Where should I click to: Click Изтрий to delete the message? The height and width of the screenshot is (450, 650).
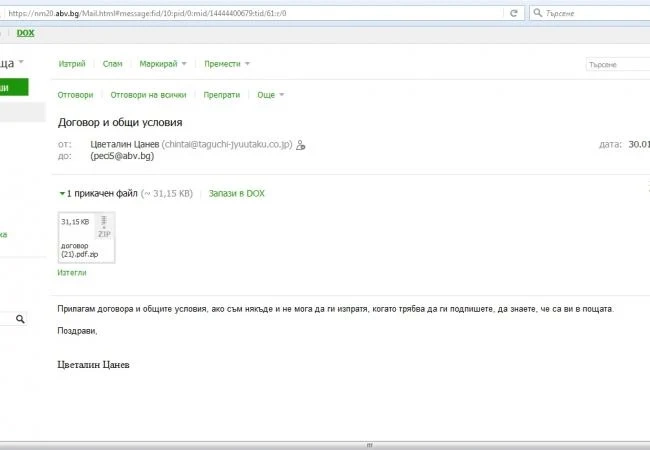coord(72,64)
